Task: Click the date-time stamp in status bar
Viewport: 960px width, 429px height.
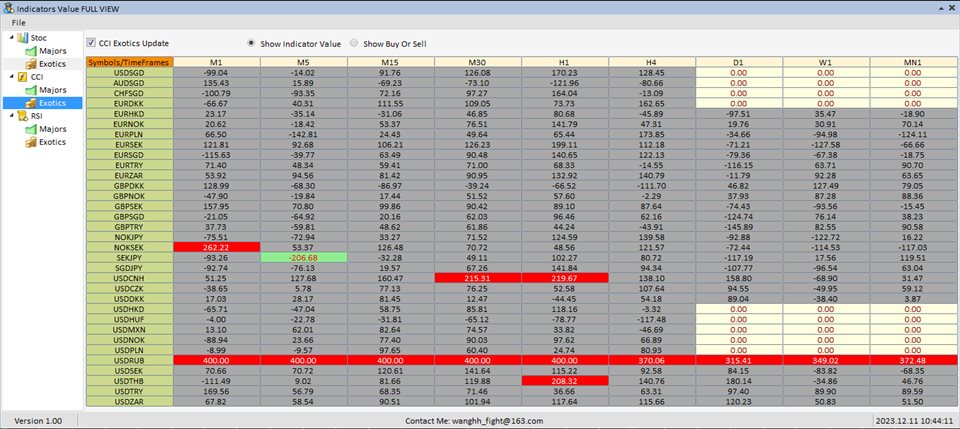Action: point(916,421)
